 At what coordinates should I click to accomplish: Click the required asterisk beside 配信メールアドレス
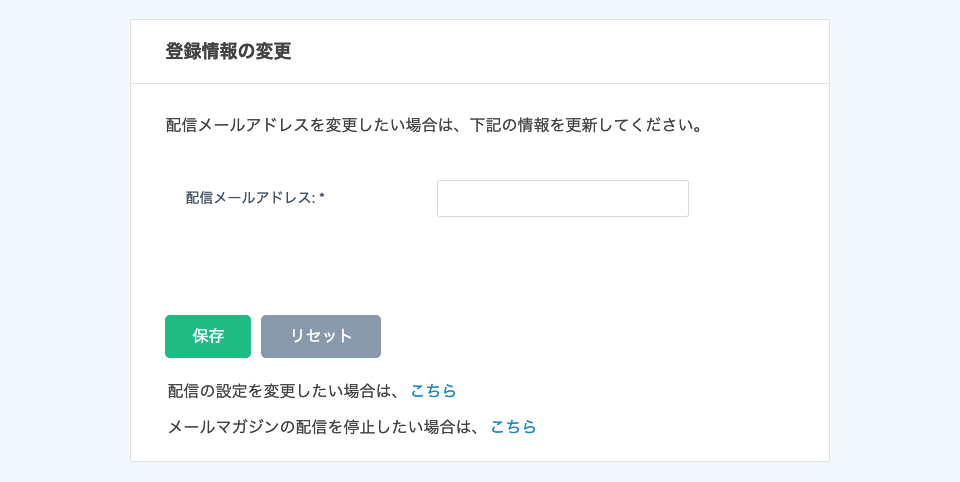coord(322,198)
